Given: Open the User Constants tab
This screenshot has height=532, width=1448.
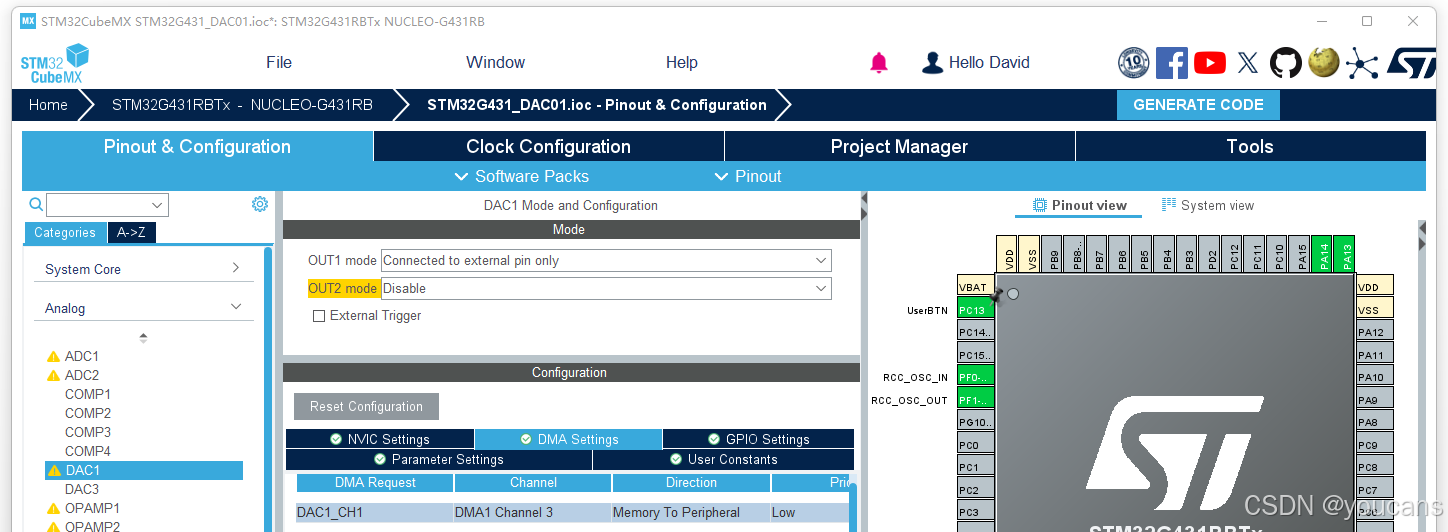Looking at the screenshot, I should [723, 459].
